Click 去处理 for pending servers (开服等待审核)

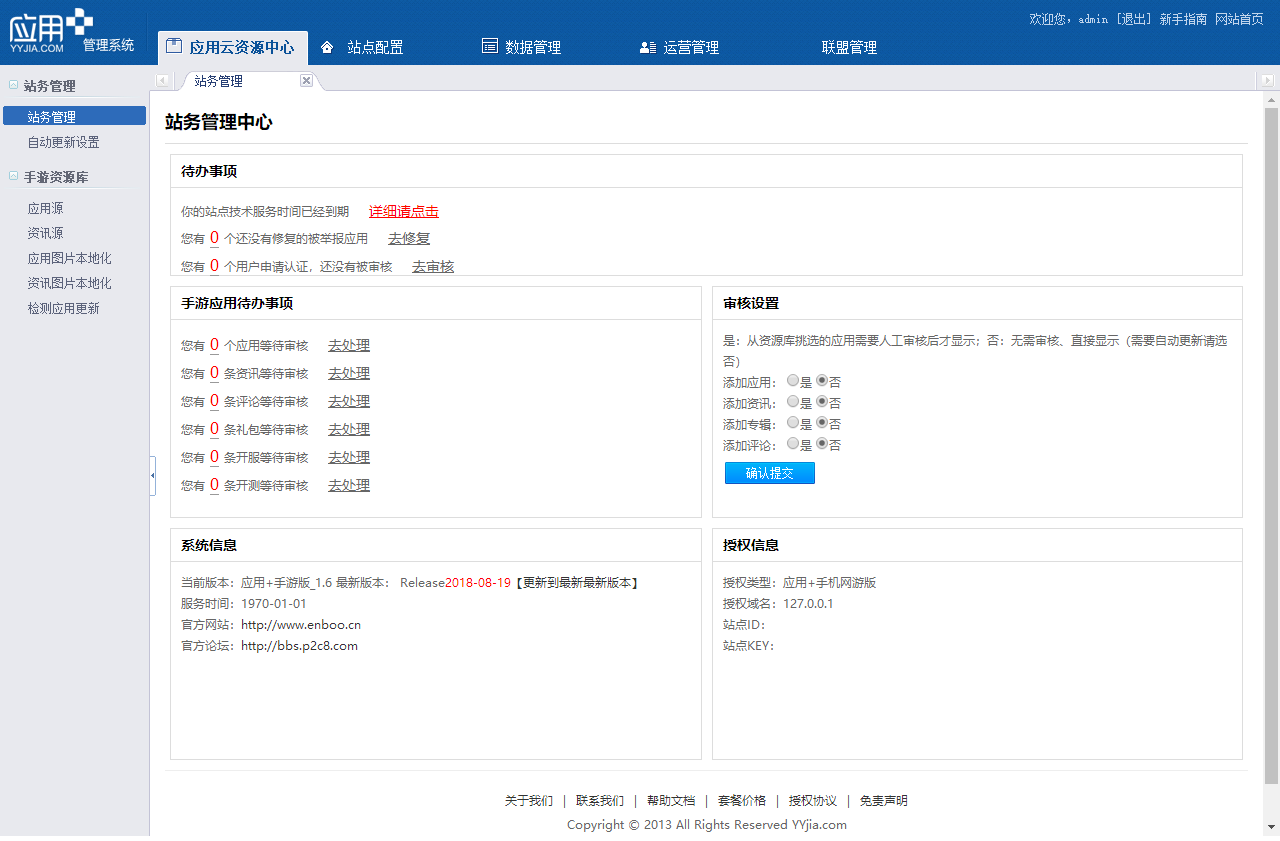(x=349, y=457)
